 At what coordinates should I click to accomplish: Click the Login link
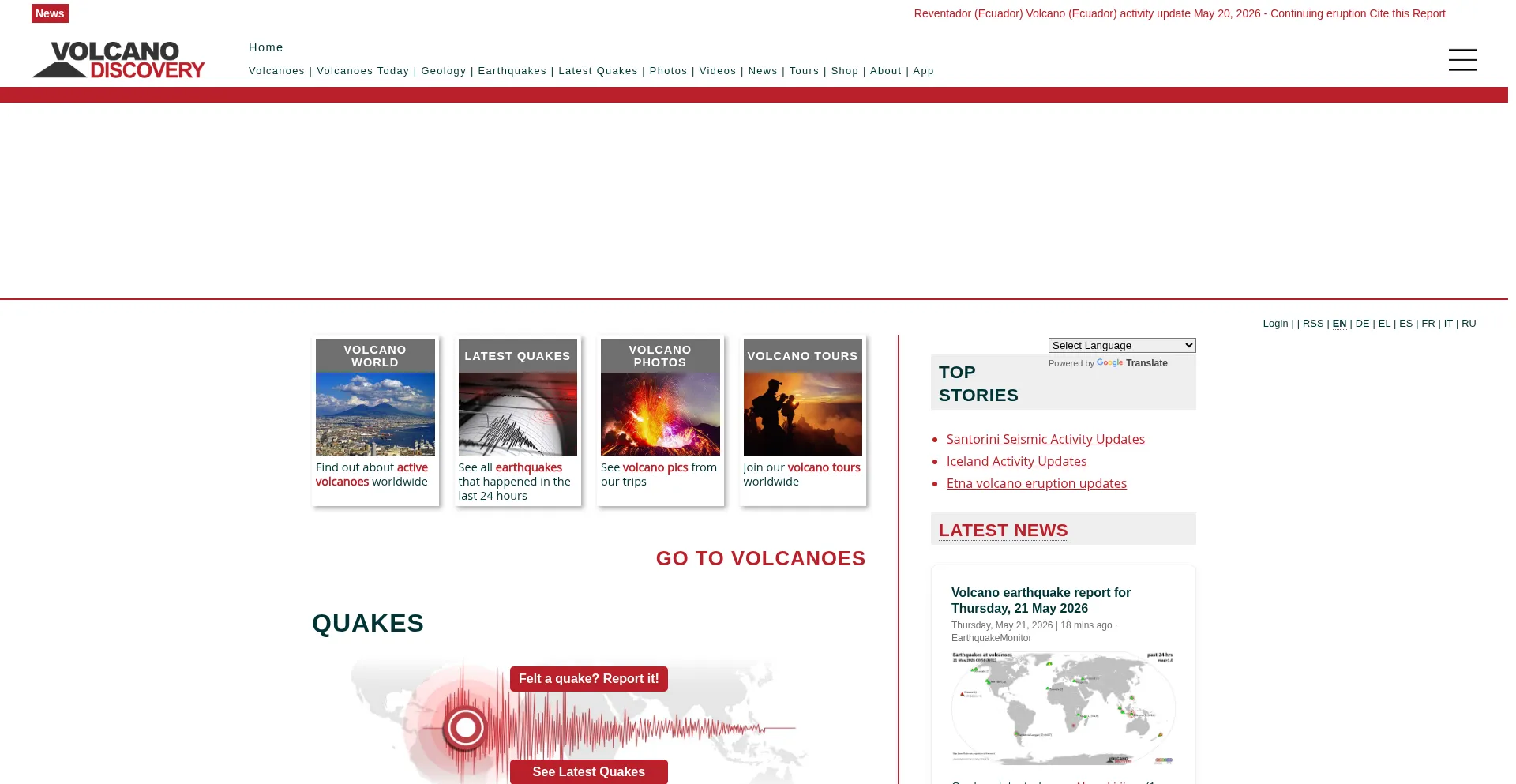(x=1275, y=324)
